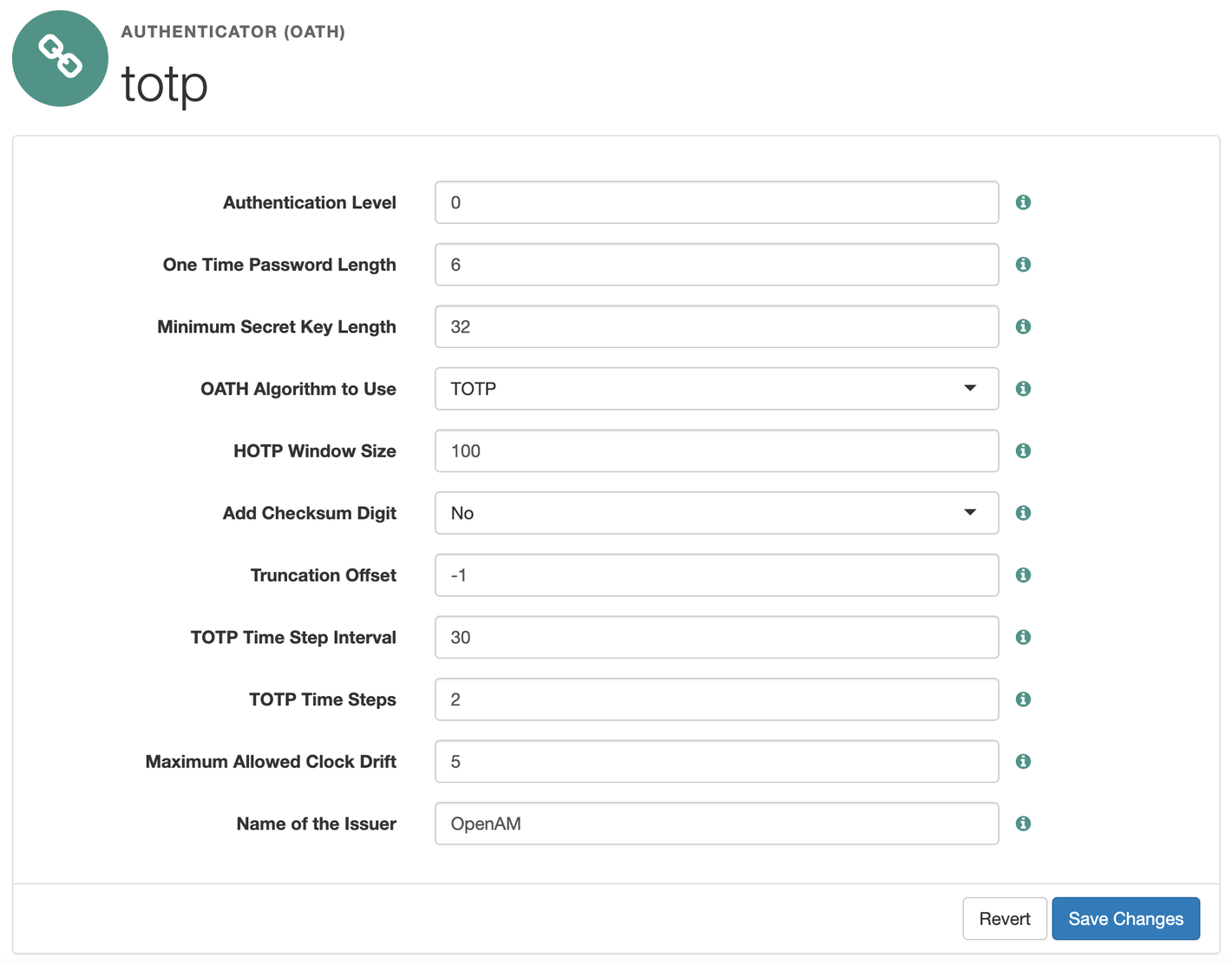Focus the Truncation Offset input field
Image resolution: width=1232 pixels, height=965 pixels.
717,575
